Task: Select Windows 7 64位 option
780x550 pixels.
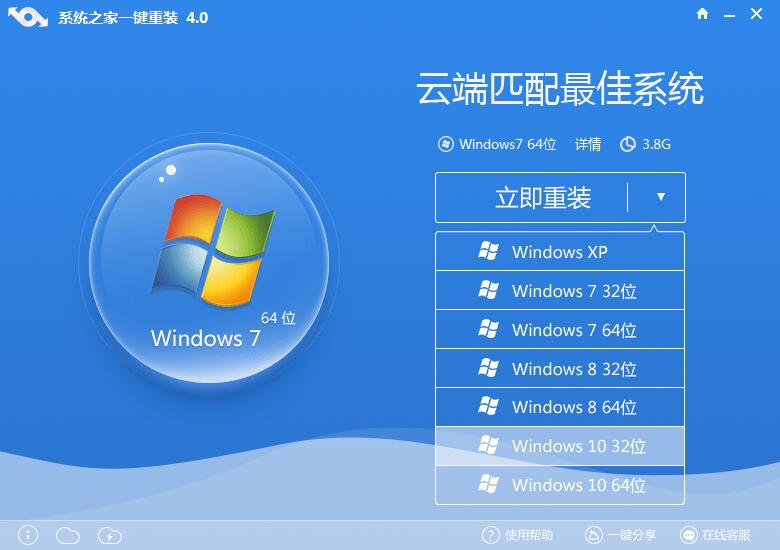Action: (560, 329)
